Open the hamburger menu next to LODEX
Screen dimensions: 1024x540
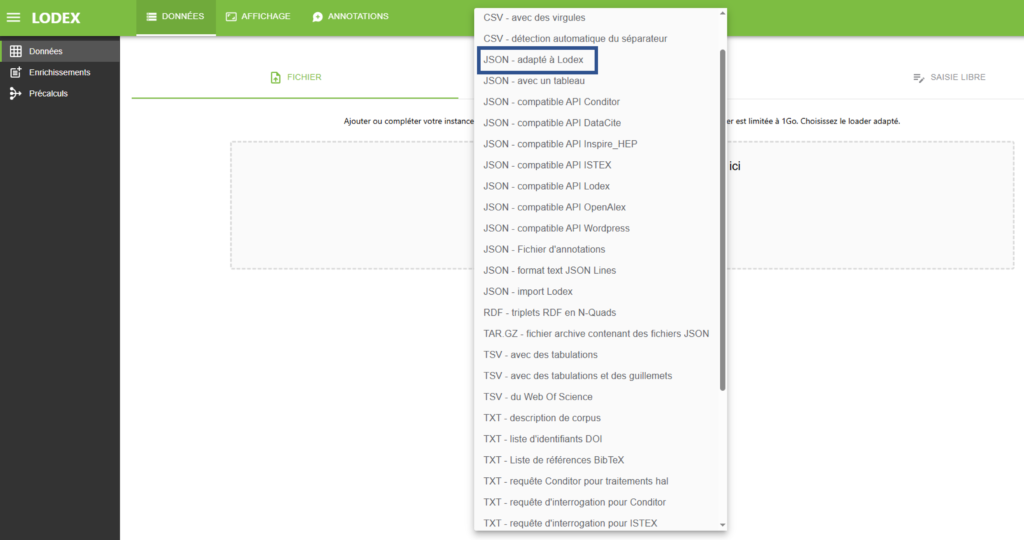[13, 18]
